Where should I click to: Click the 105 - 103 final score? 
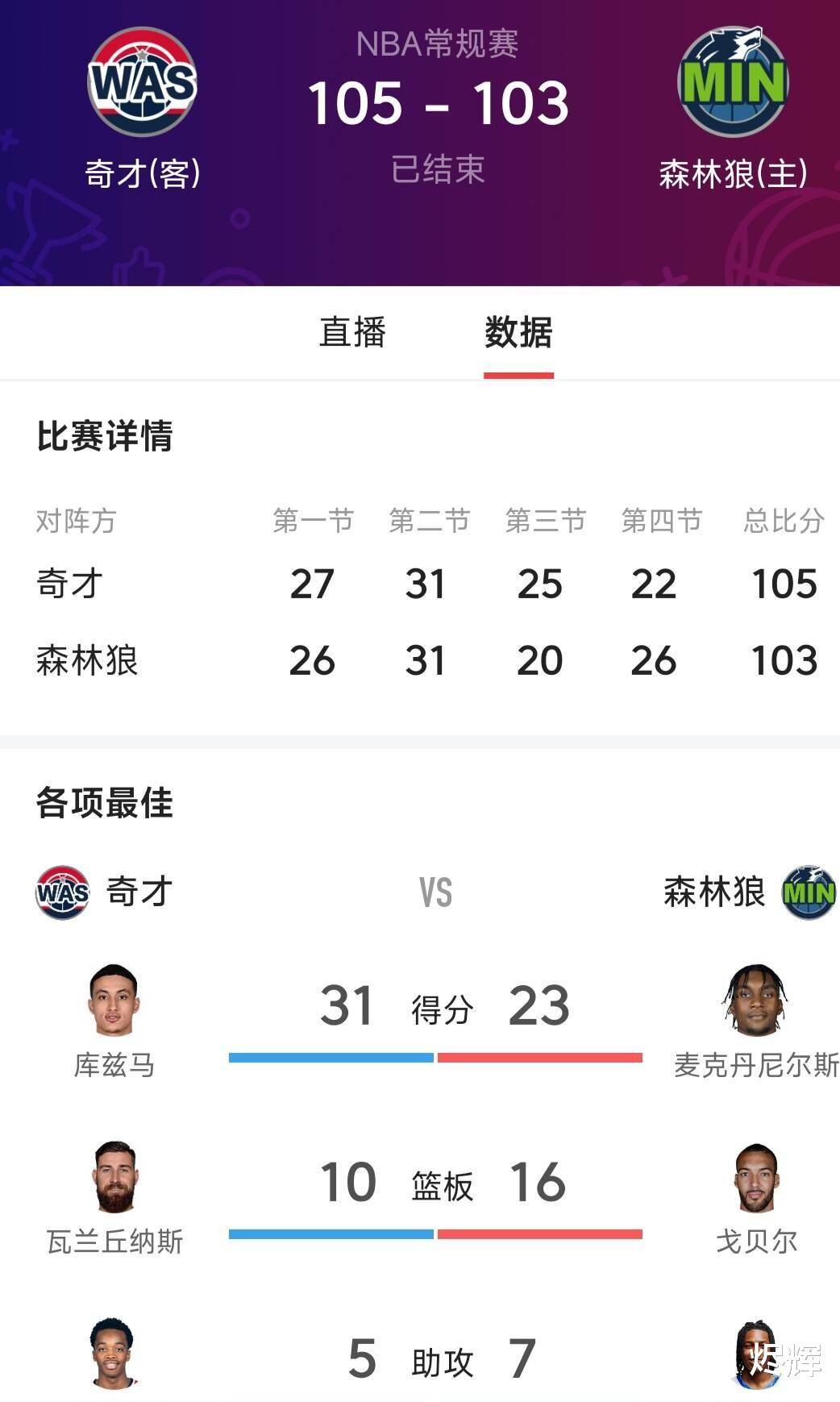[439, 103]
